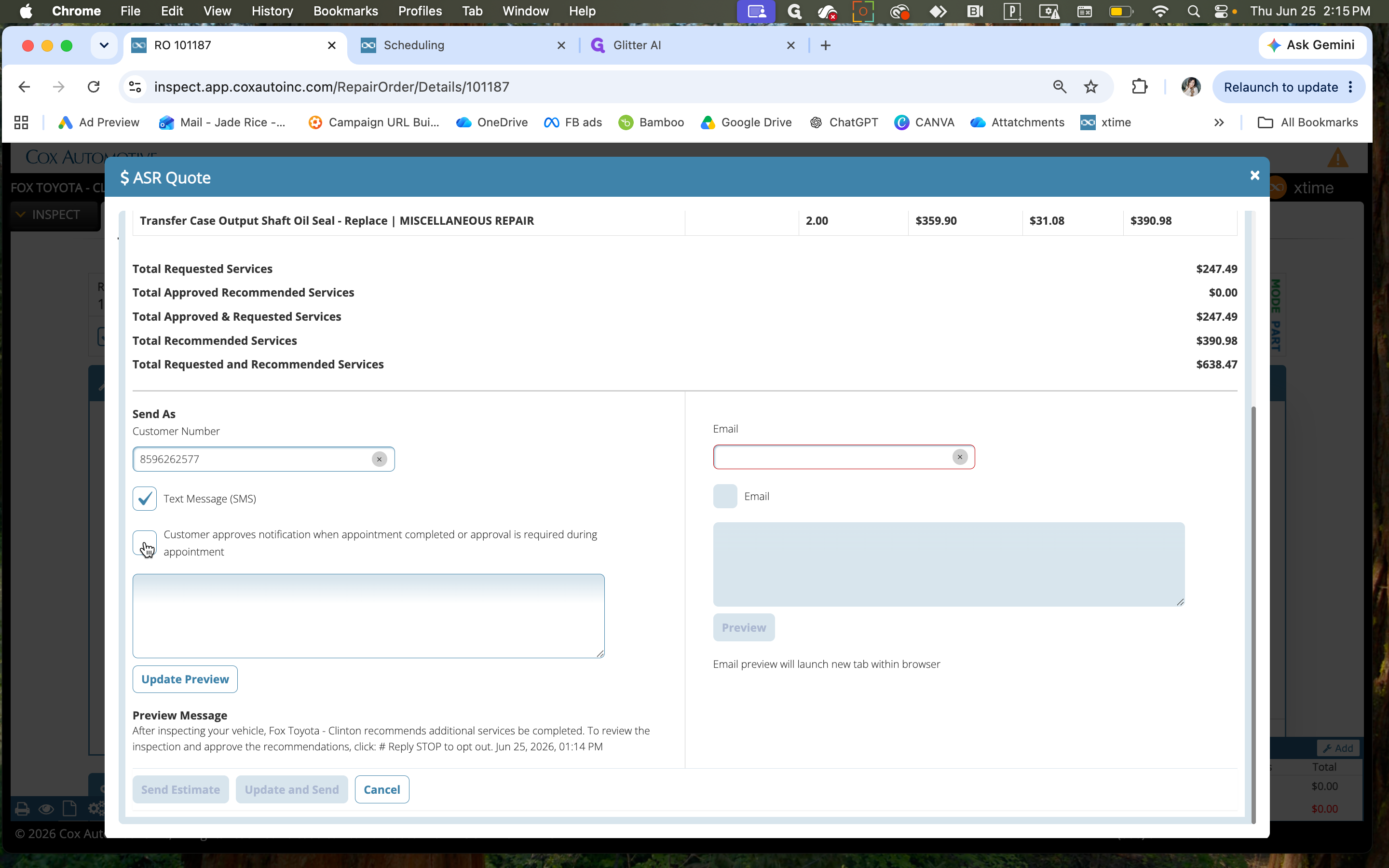
Task: Click the Send Estimate button
Action: (180, 789)
